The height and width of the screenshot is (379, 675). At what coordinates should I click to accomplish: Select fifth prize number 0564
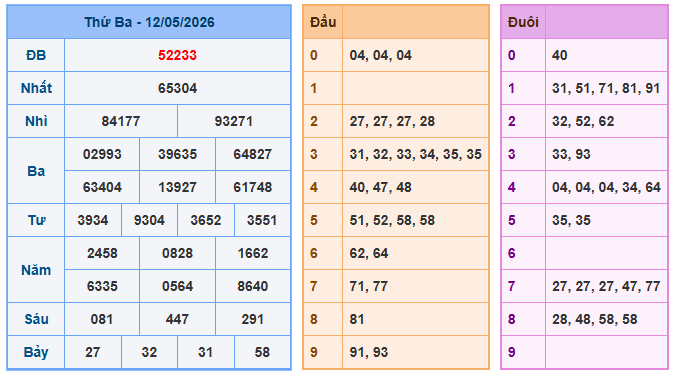[177, 286]
